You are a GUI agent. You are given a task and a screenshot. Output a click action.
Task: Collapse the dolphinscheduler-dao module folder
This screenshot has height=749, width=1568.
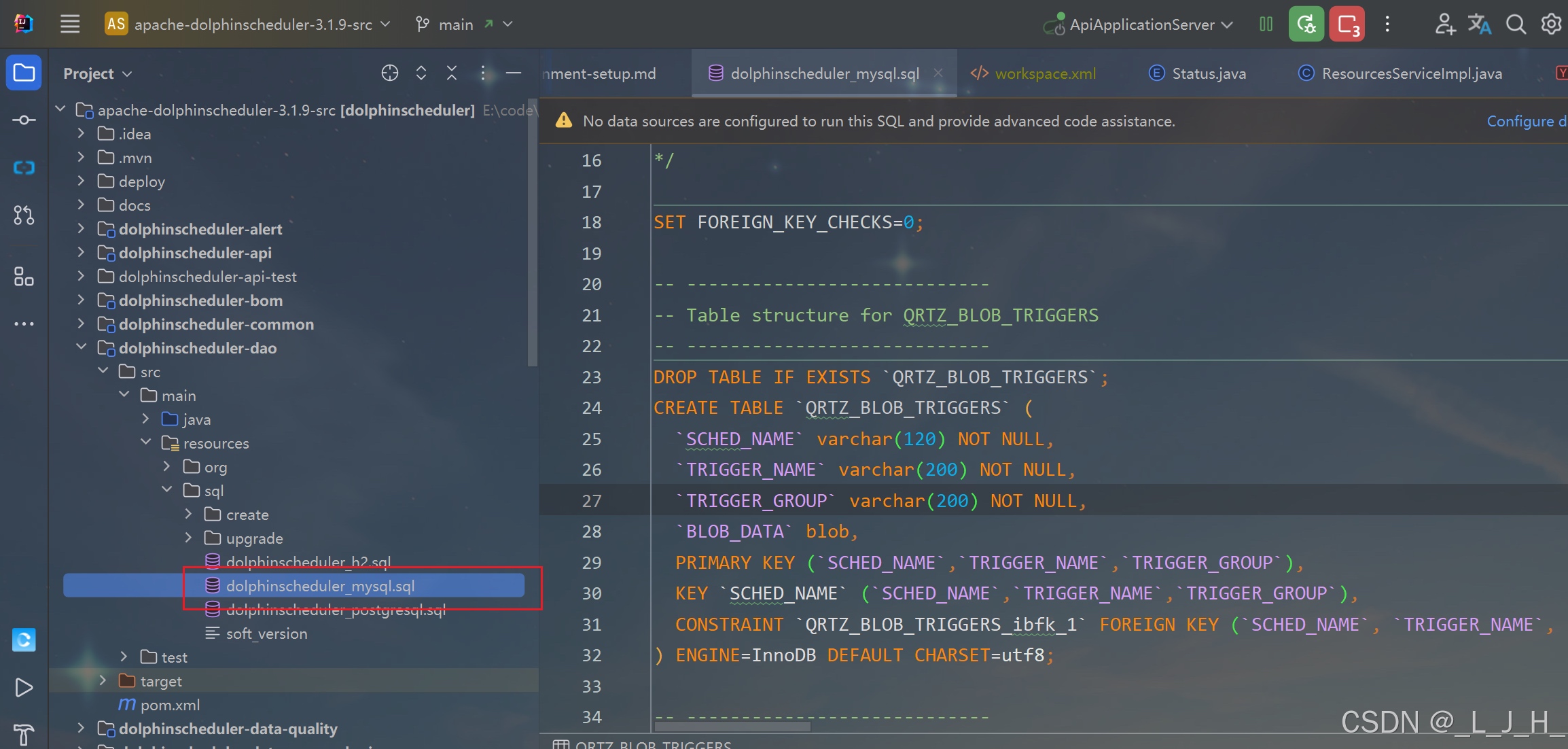pyautogui.click(x=81, y=347)
